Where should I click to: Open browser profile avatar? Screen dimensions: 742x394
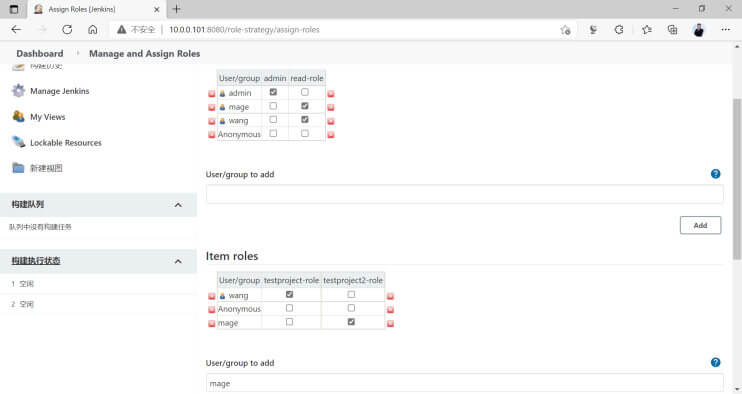pyautogui.click(x=698, y=30)
